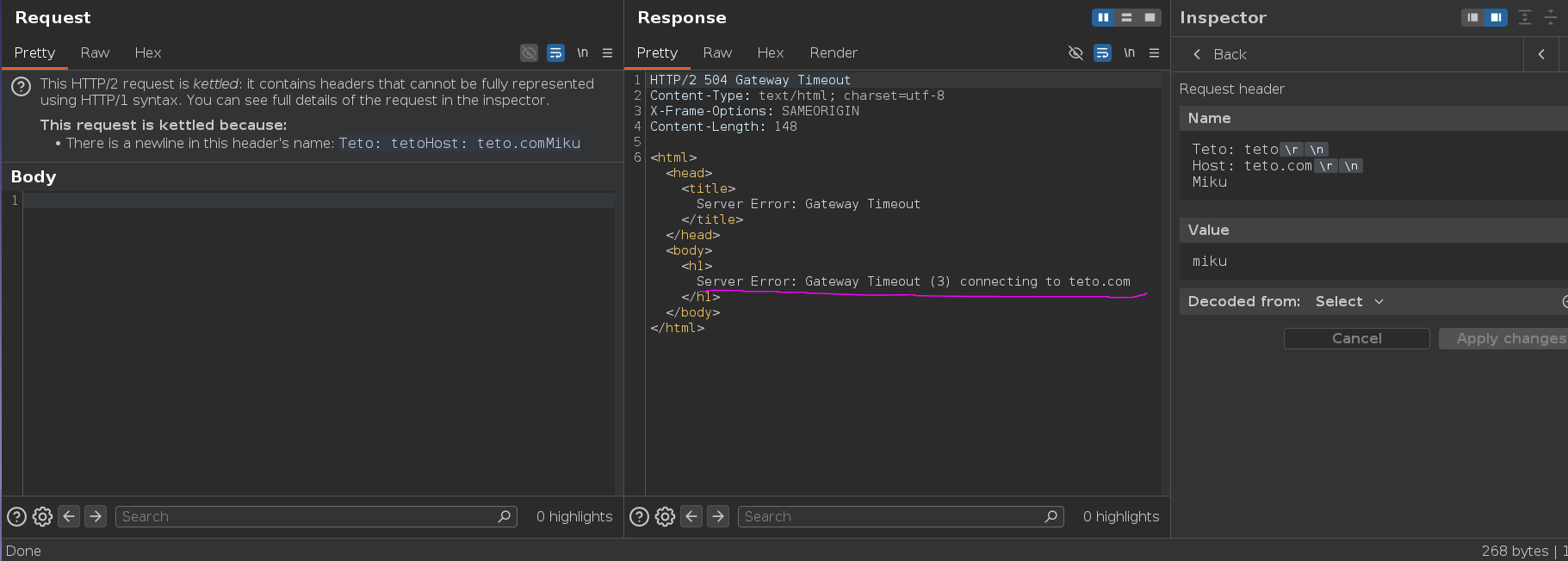Screen dimensions: 1568x561
Task: Dock Inspector to the right side icon
Action: pos(1497,17)
